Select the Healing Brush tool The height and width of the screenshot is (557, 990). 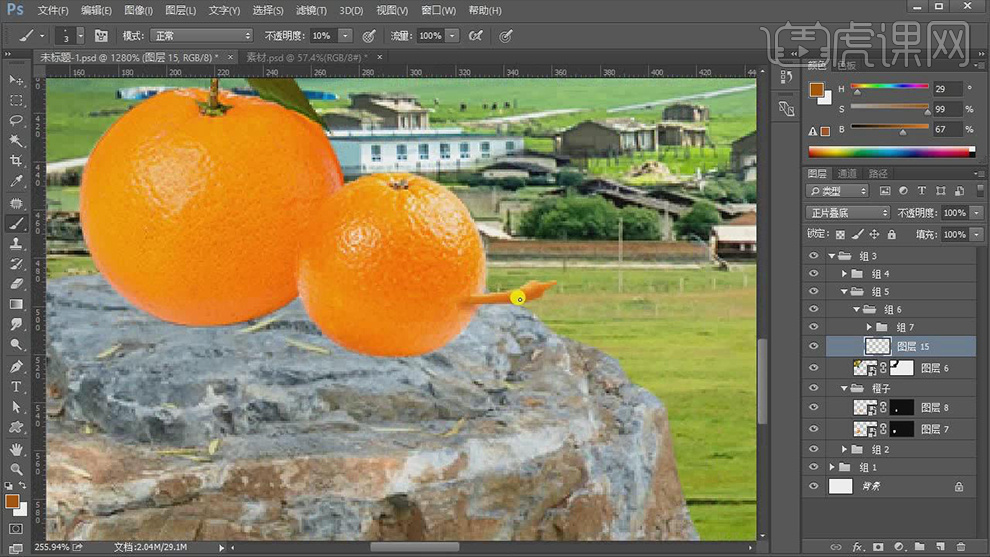click(x=16, y=203)
